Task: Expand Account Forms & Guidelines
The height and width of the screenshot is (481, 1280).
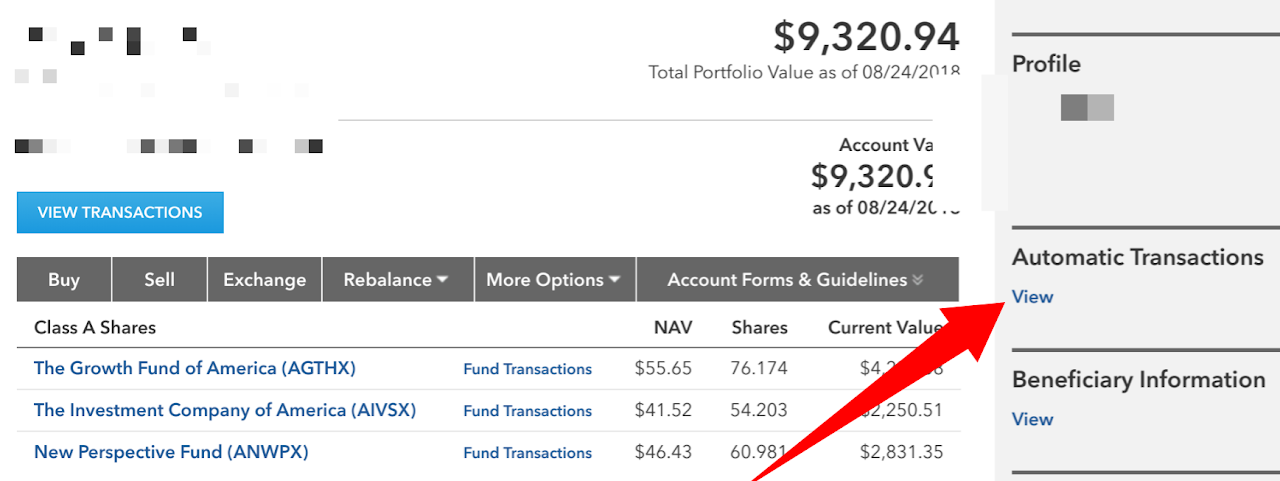Action: 796,280
